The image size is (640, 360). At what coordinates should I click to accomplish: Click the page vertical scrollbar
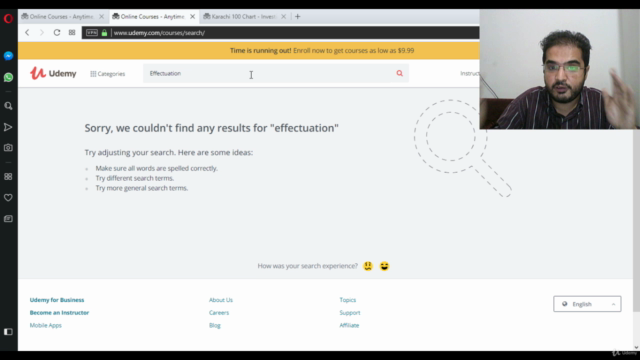coord(636,220)
